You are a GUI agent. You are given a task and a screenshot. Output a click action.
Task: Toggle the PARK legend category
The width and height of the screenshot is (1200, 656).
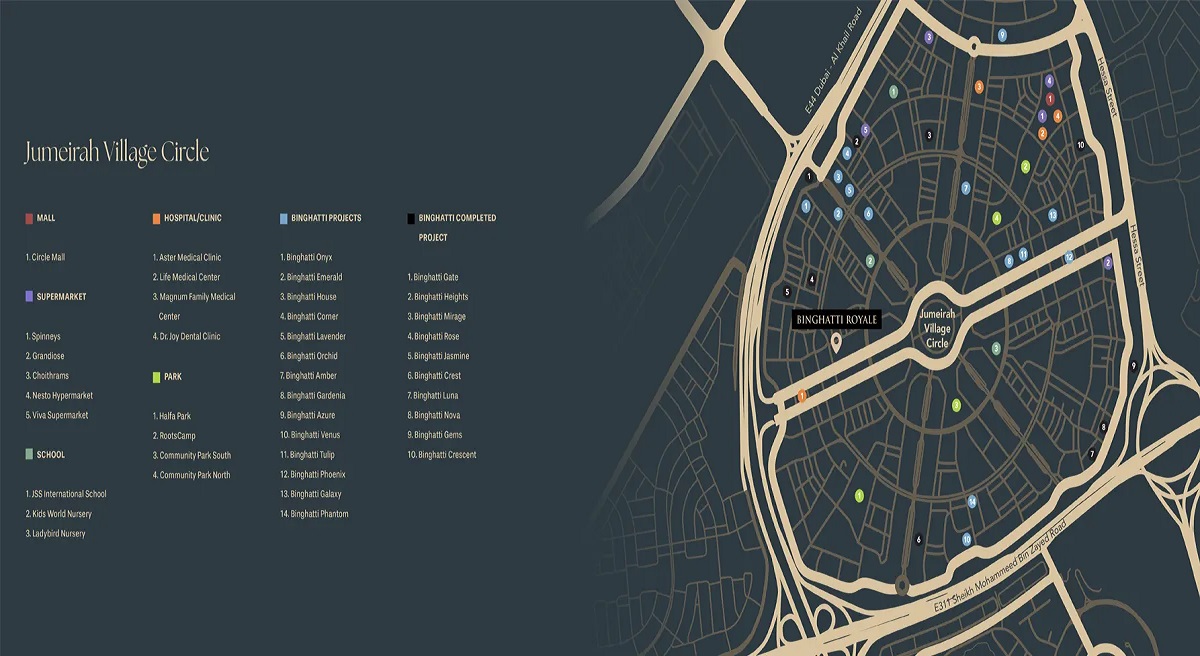[172, 377]
